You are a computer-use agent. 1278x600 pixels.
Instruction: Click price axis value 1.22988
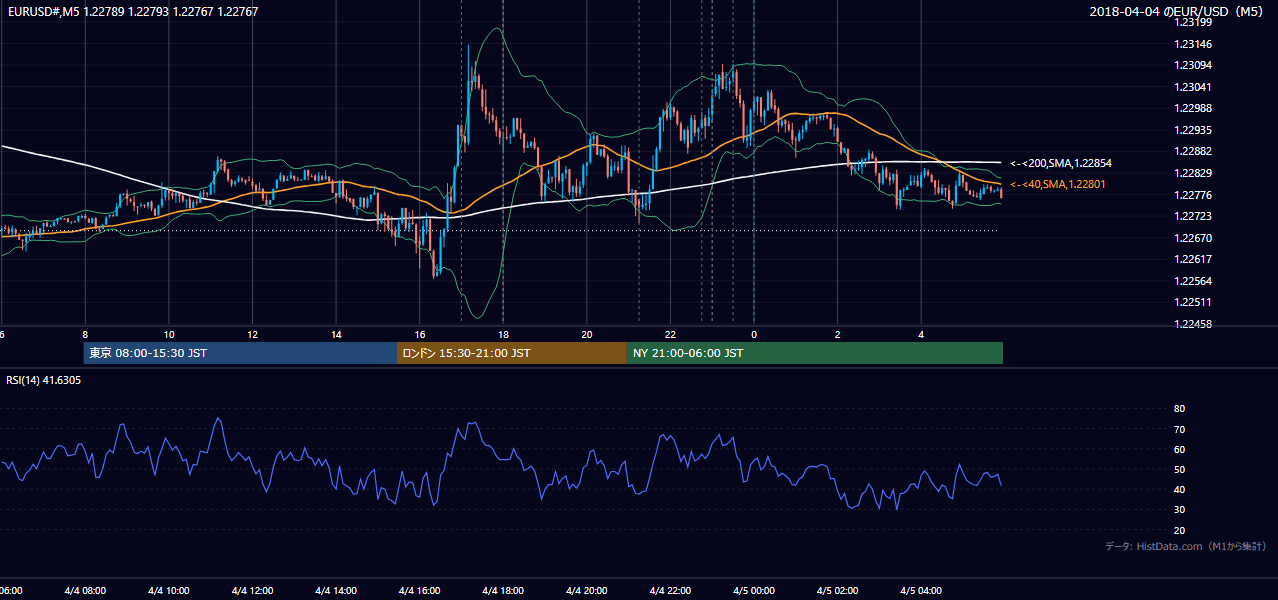[x=1194, y=108]
